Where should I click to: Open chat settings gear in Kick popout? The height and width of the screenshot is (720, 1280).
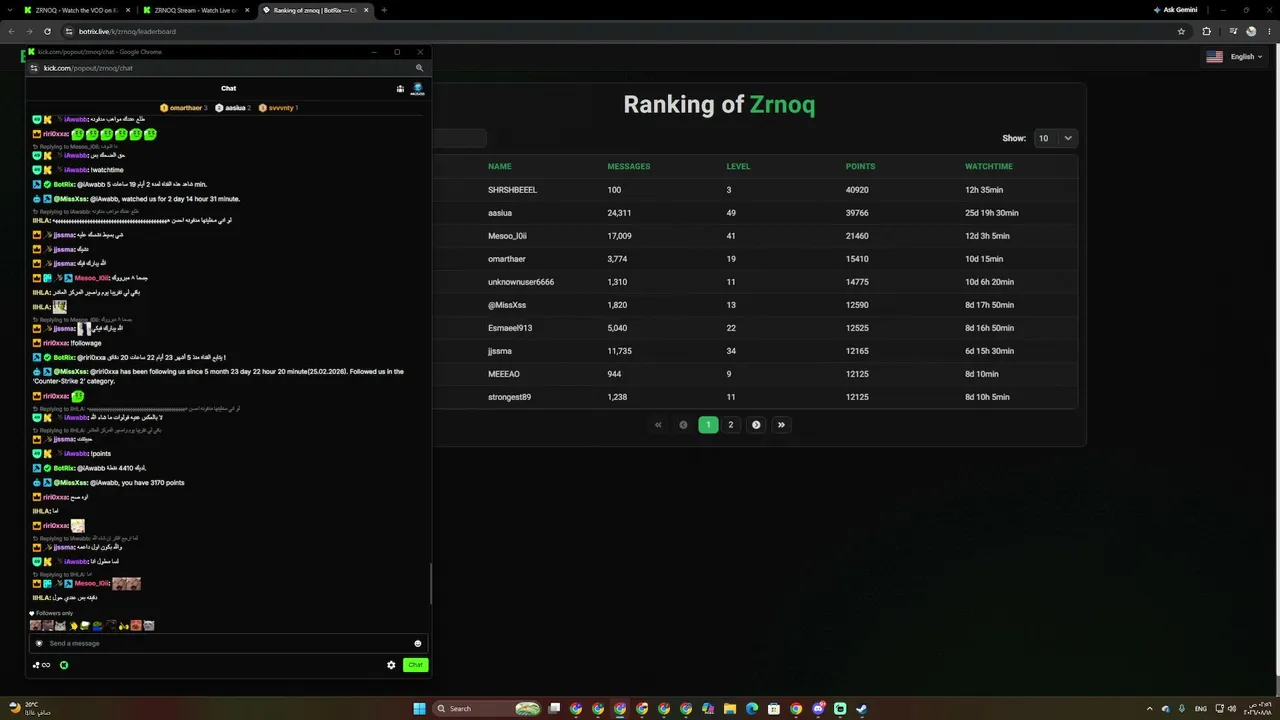point(391,665)
